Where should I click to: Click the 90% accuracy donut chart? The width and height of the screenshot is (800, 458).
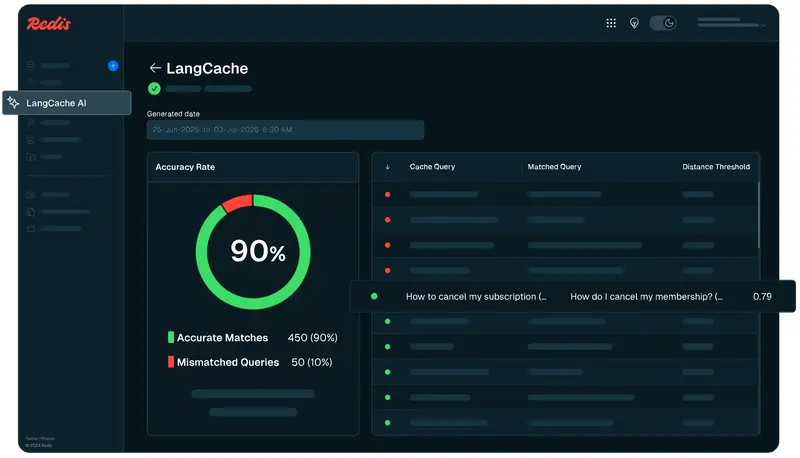[x=253, y=251]
